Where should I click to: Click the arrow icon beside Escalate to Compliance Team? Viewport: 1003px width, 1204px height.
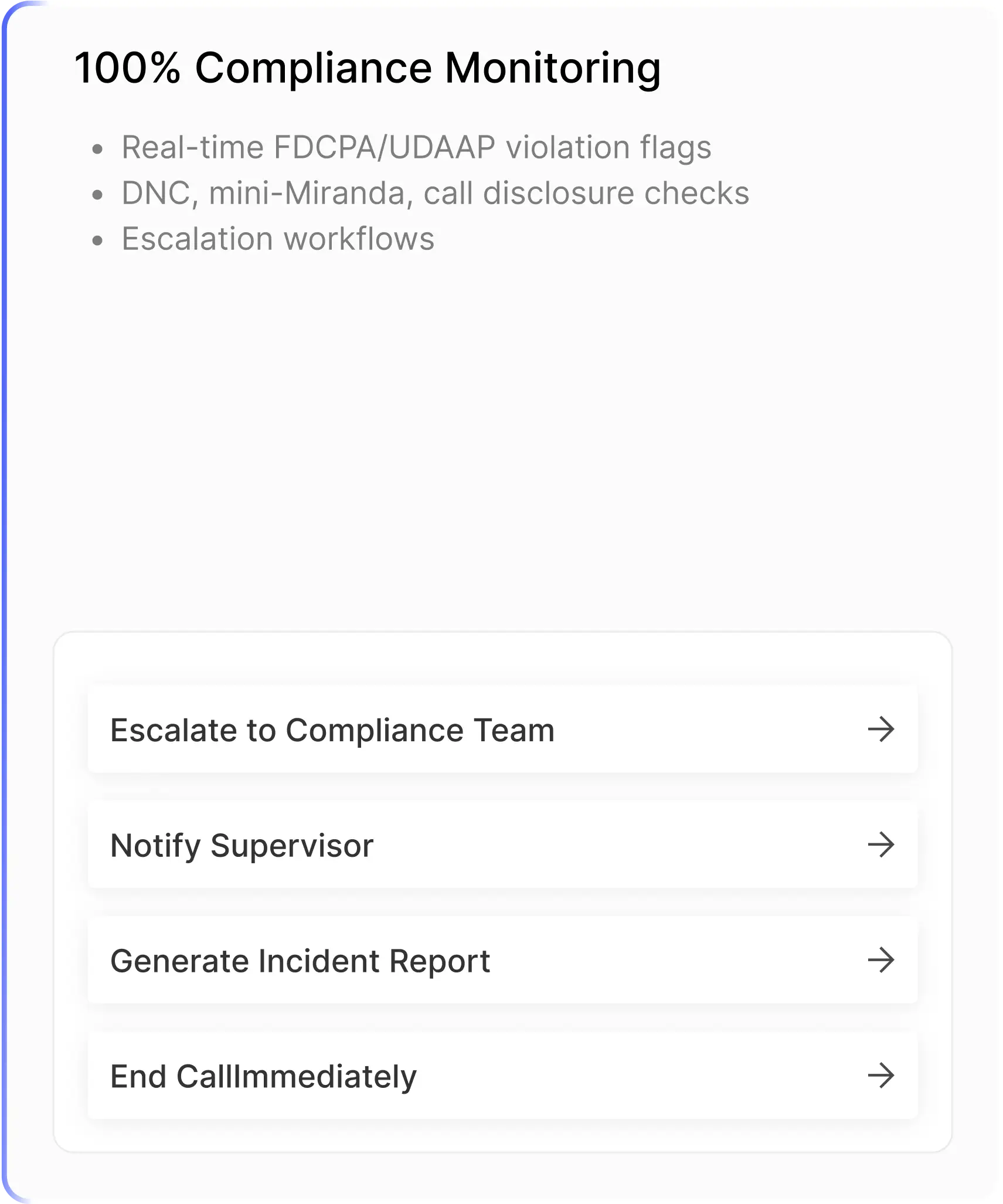[880, 730]
